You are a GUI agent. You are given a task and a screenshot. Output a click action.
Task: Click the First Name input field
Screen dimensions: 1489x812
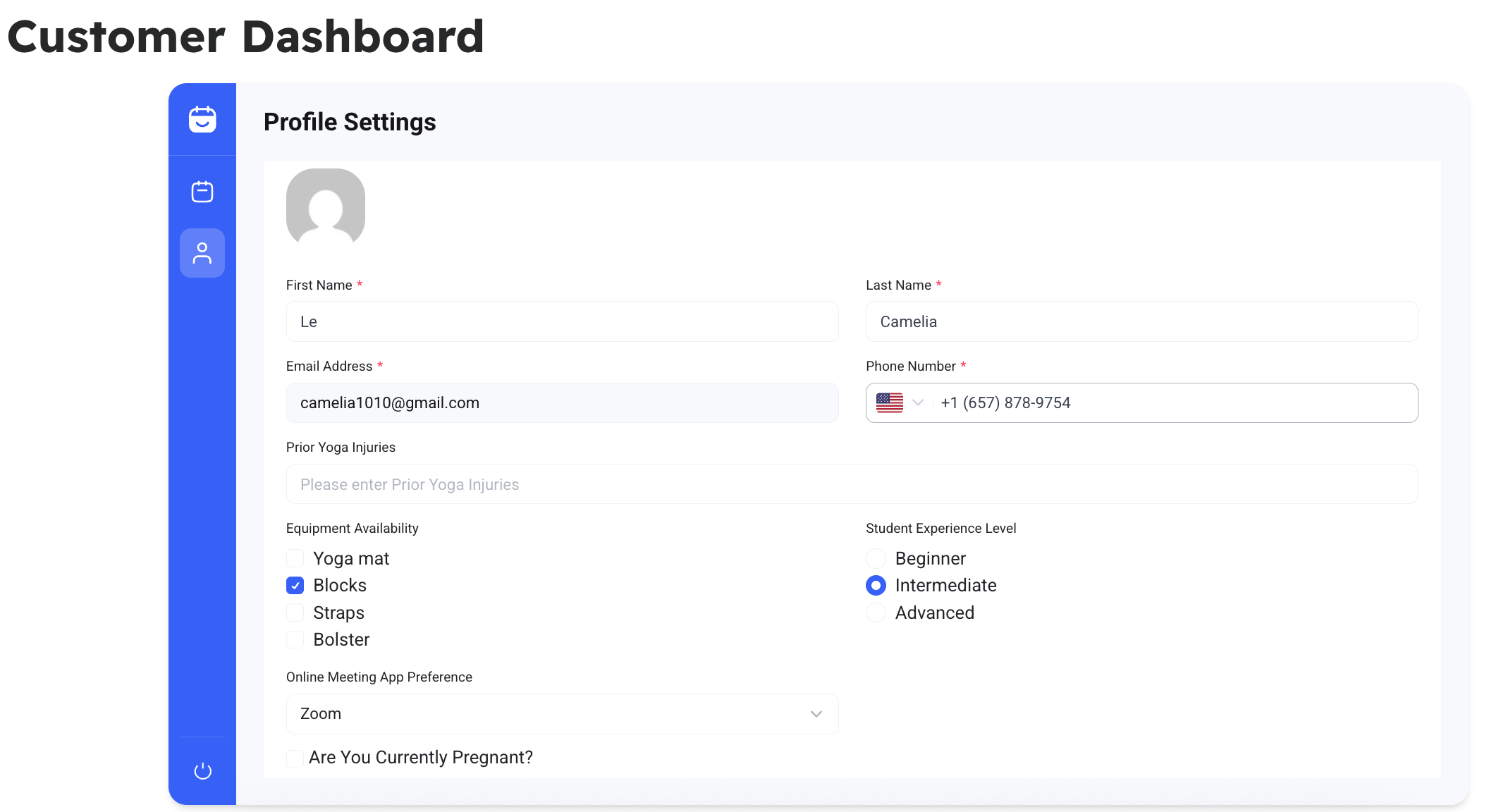pyautogui.click(x=562, y=321)
